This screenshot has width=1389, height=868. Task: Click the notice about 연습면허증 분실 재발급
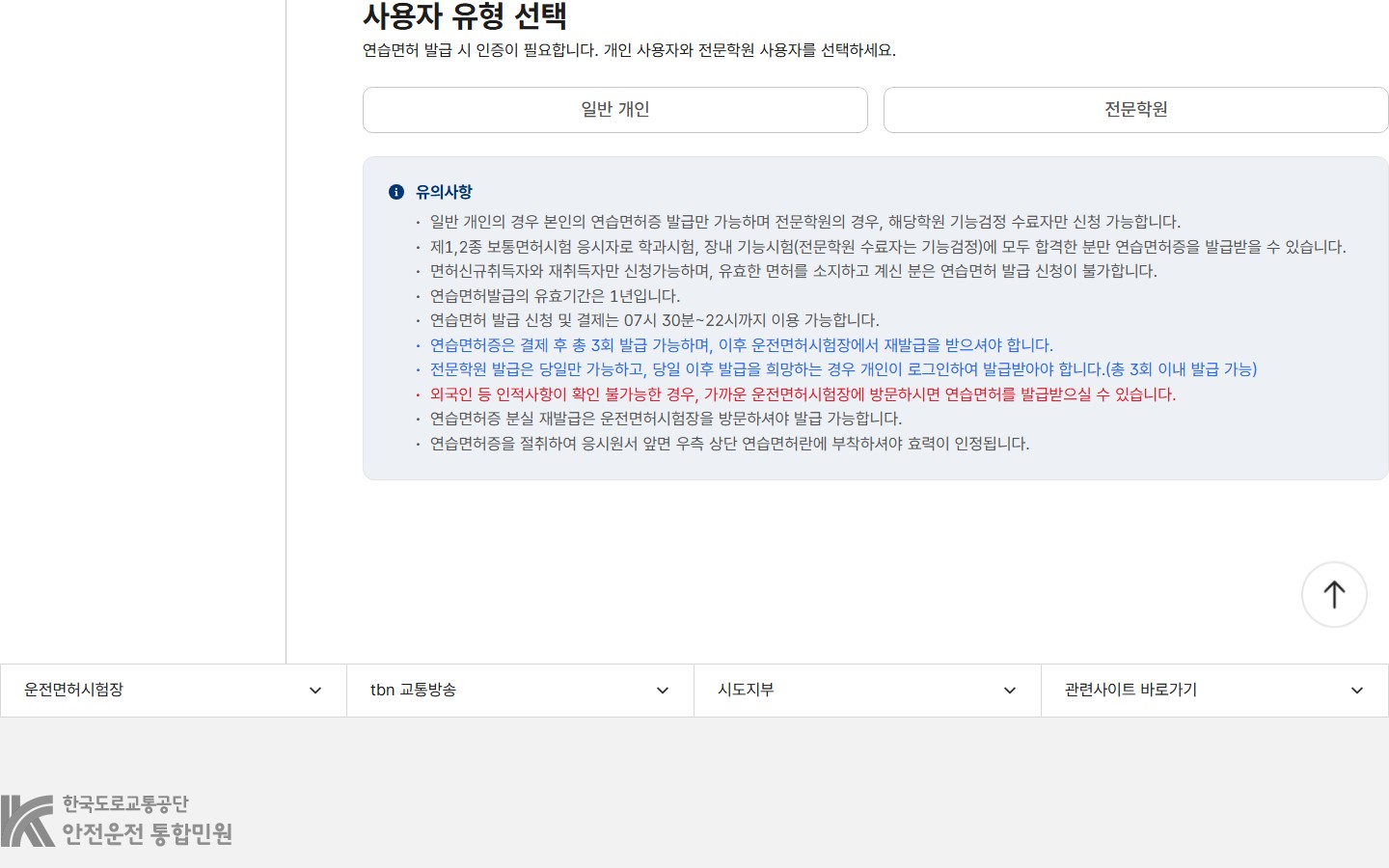coord(666,419)
